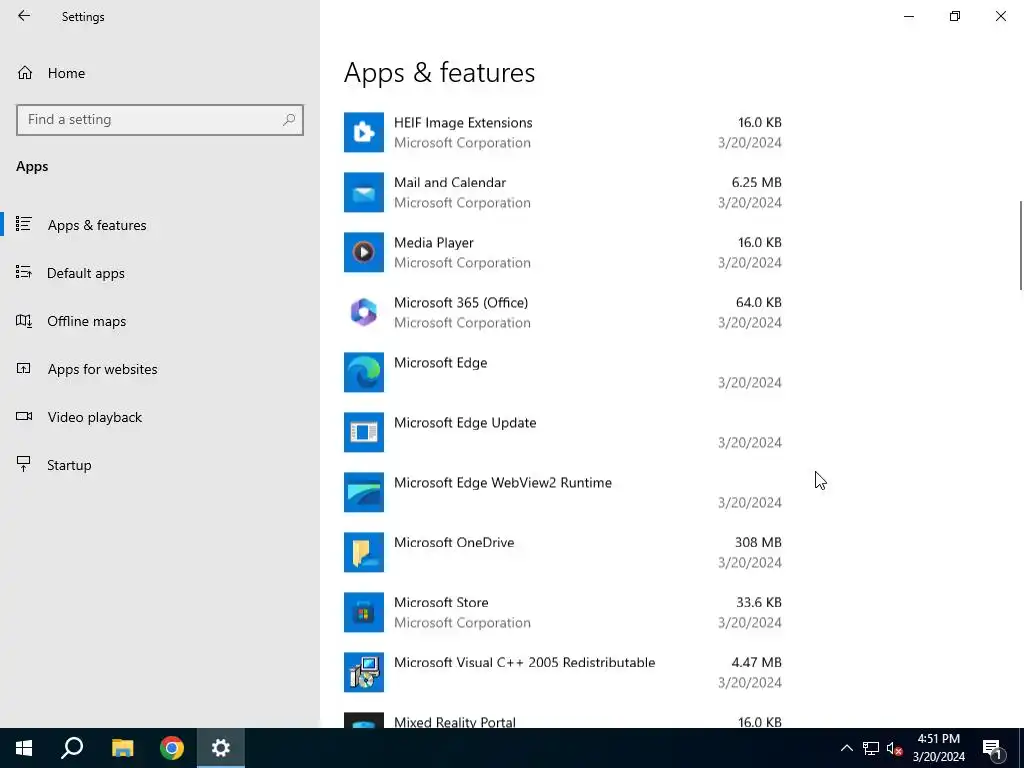Click the Microsoft Edge app icon
This screenshot has height=768, width=1024.
click(x=364, y=372)
